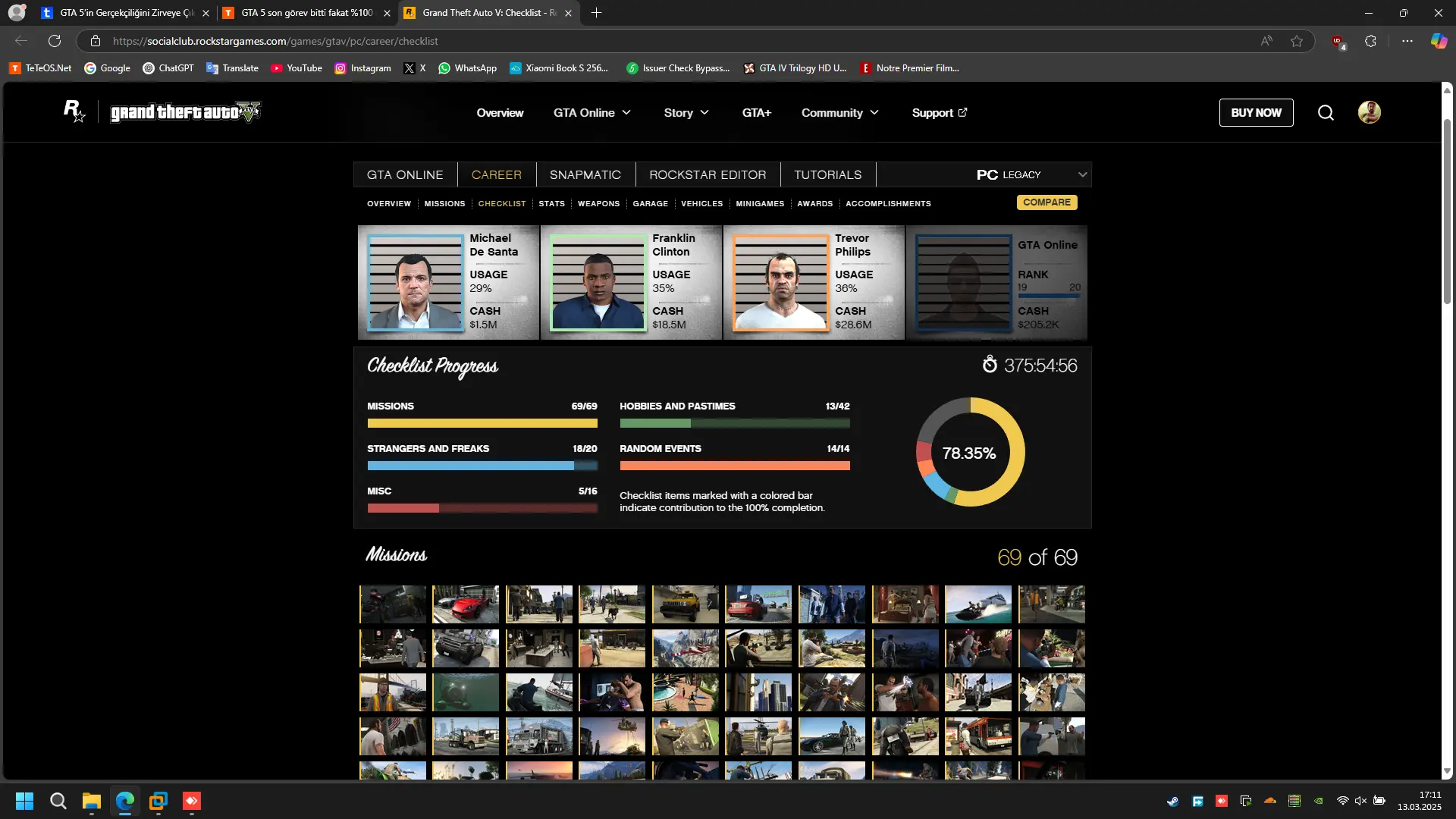This screenshot has width=1456, height=819.
Task: Open the Windows Start menu
Action: tap(24, 801)
